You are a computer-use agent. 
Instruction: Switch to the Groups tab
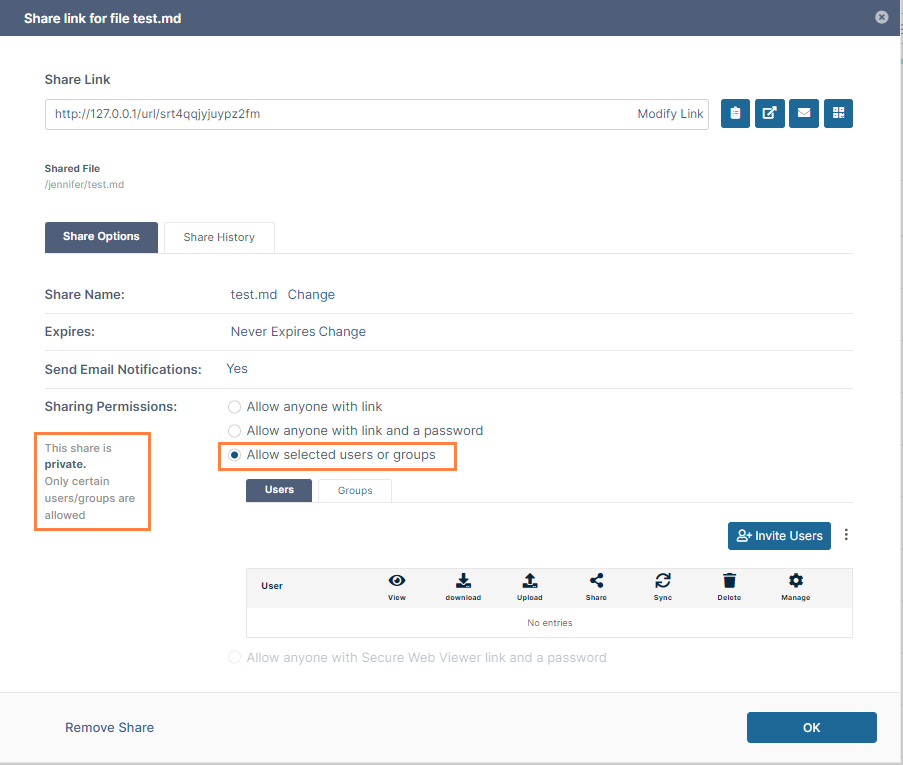pos(355,491)
